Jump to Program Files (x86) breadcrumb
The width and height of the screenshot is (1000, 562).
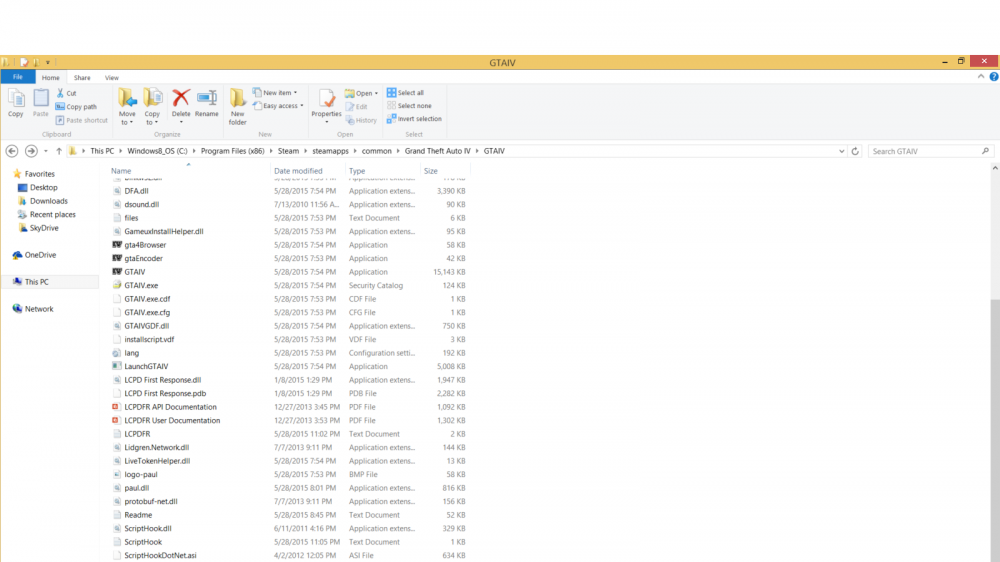[x=232, y=151]
